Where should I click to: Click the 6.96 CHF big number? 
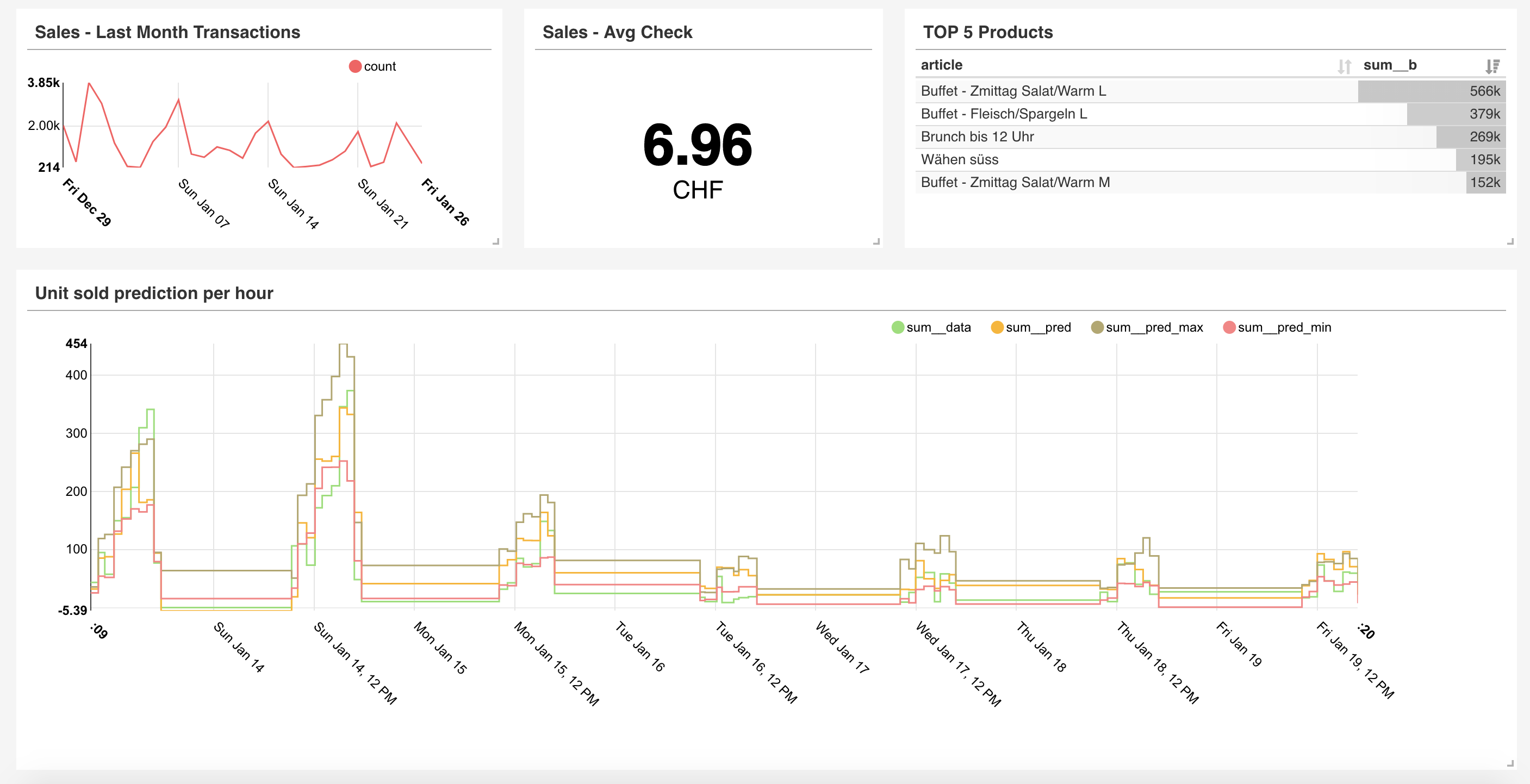click(x=697, y=145)
